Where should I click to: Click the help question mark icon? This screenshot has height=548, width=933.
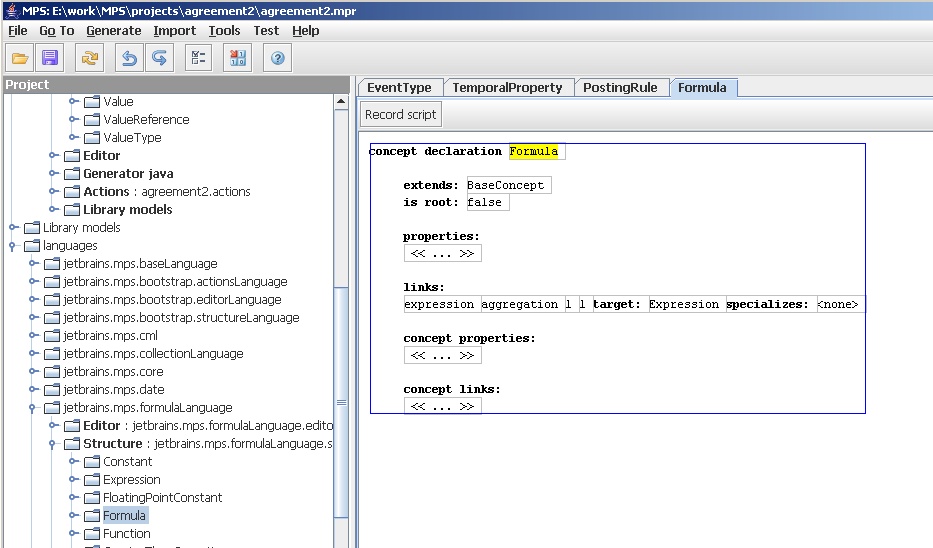278,59
